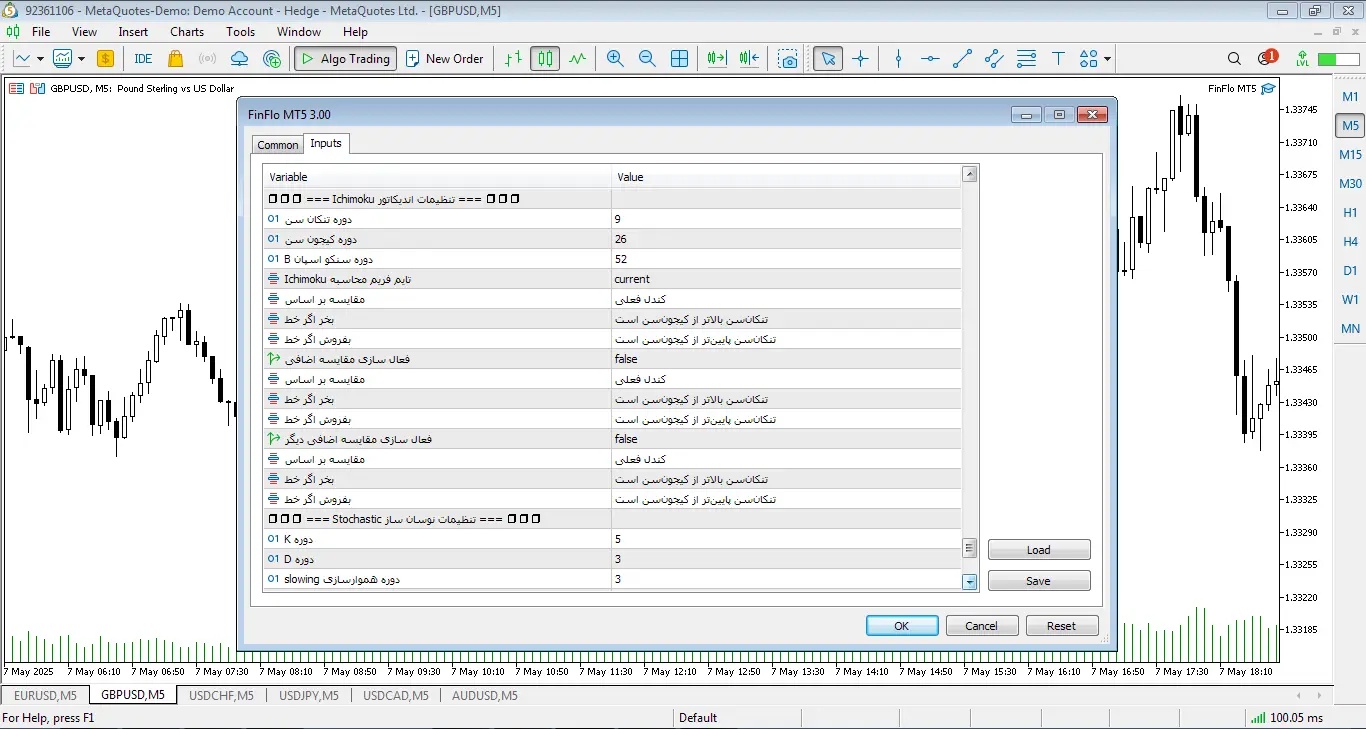The width and height of the screenshot is (1366, 729).
Task: Click the Zoom Out magnifier
Action: (x=647, y=59)
